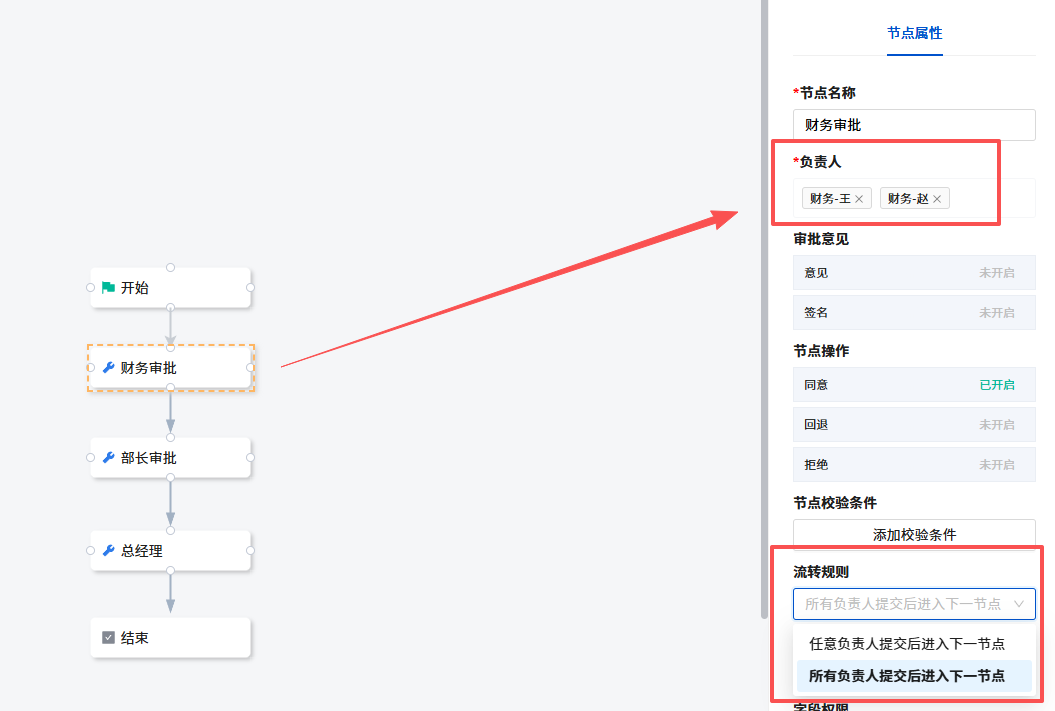Enable the 拒绝 node operation
The width and height of the screenshot is (1055, 711).
click(995, 465)
